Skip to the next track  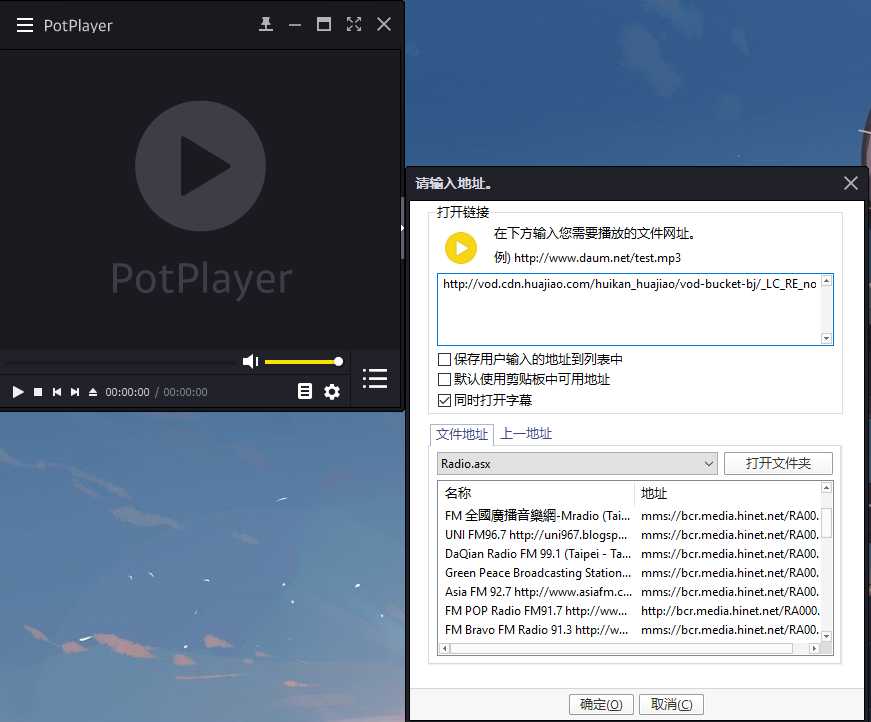(75, 392)
